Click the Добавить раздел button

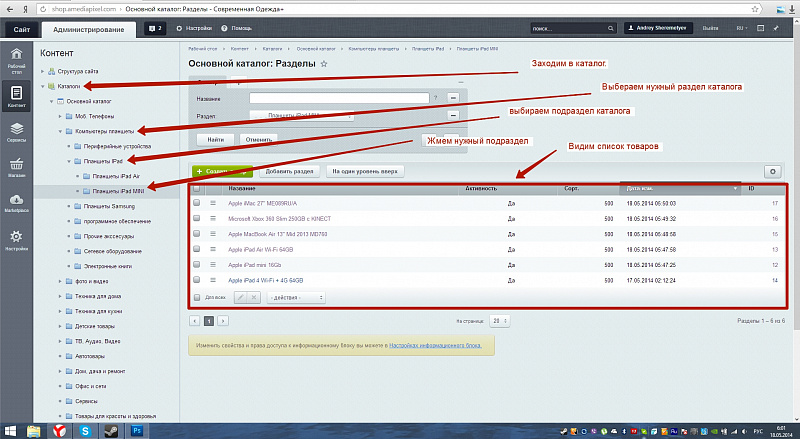coord(289,172)
